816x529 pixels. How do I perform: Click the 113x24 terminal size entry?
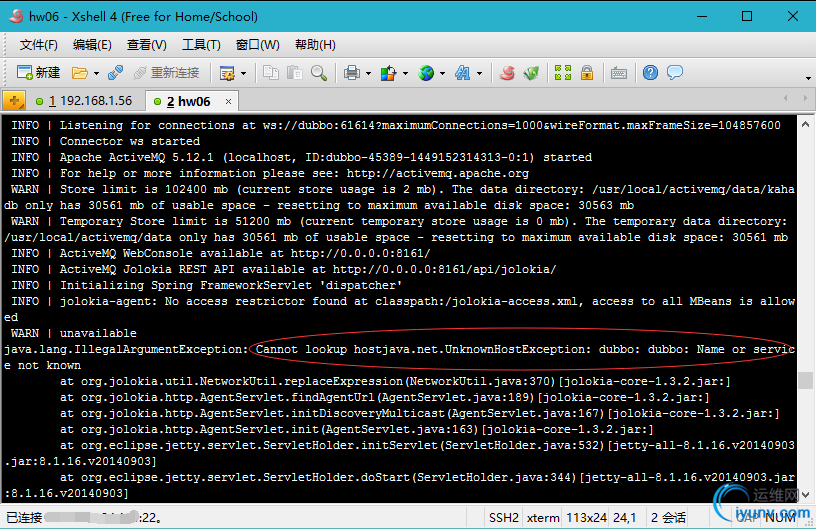(x=586, y=518)
